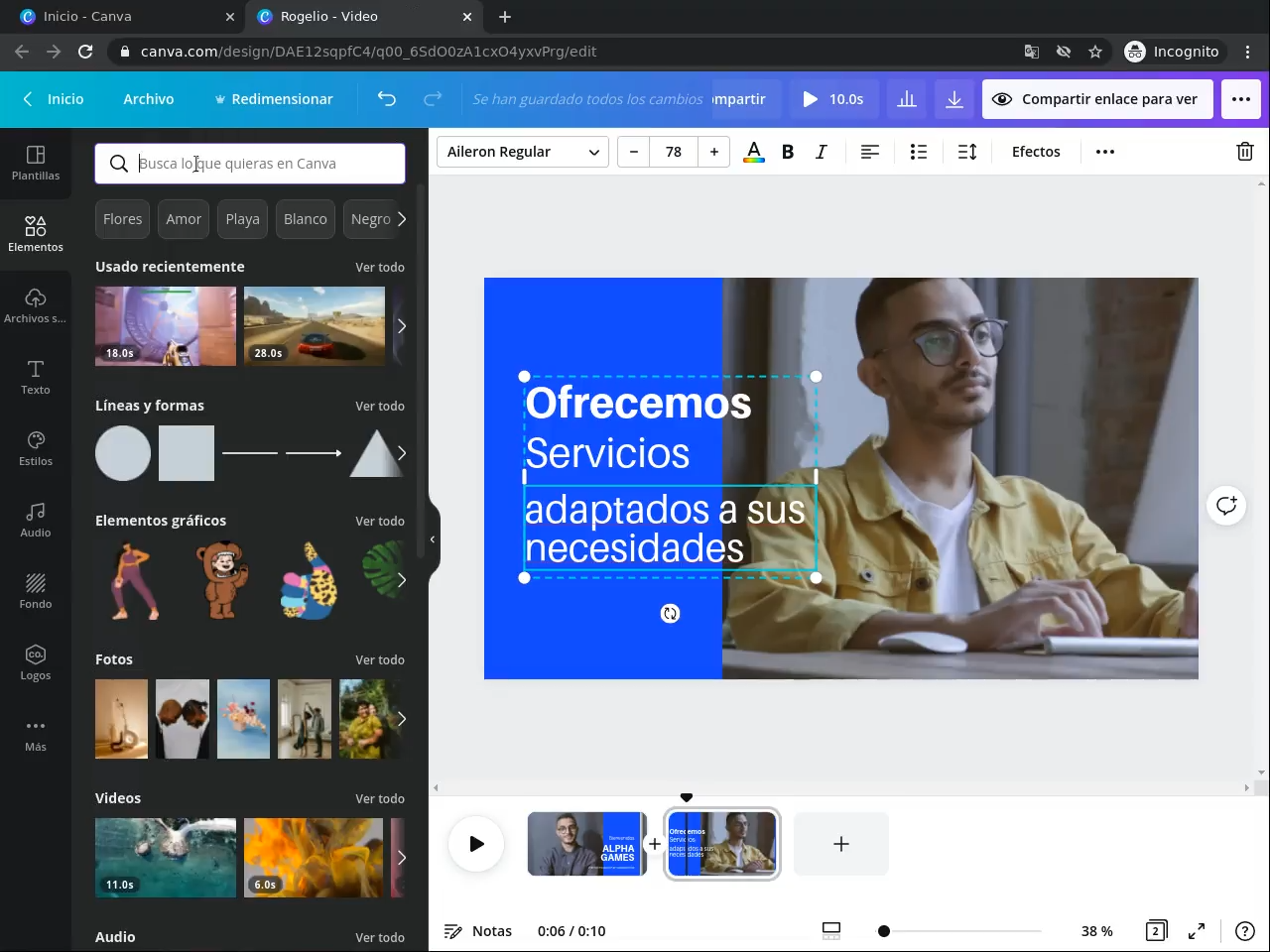The image size is (1270, 952).
Task: Toggle bold text formatting
Action: 788,152
